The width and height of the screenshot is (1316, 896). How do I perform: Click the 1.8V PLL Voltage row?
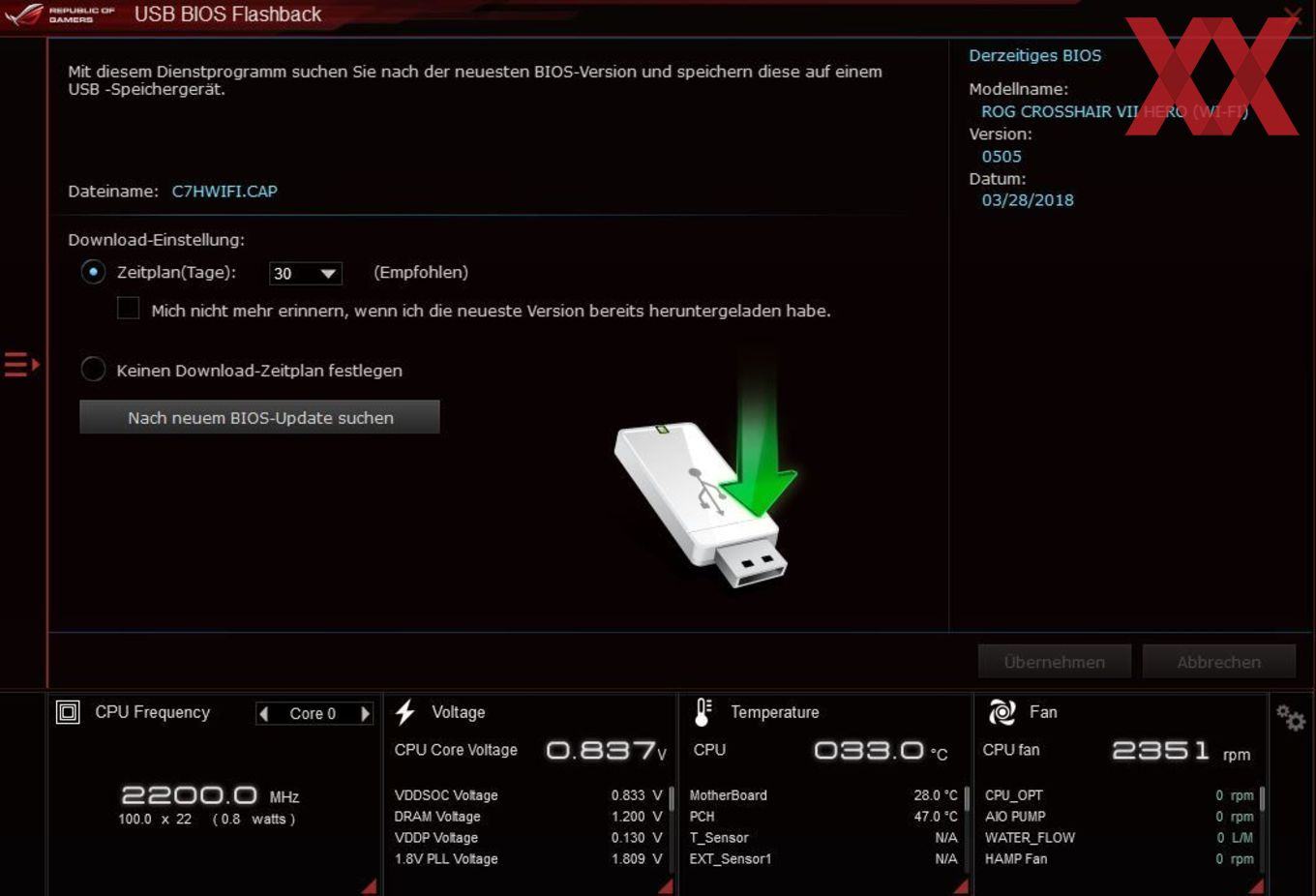coord(528,859)
